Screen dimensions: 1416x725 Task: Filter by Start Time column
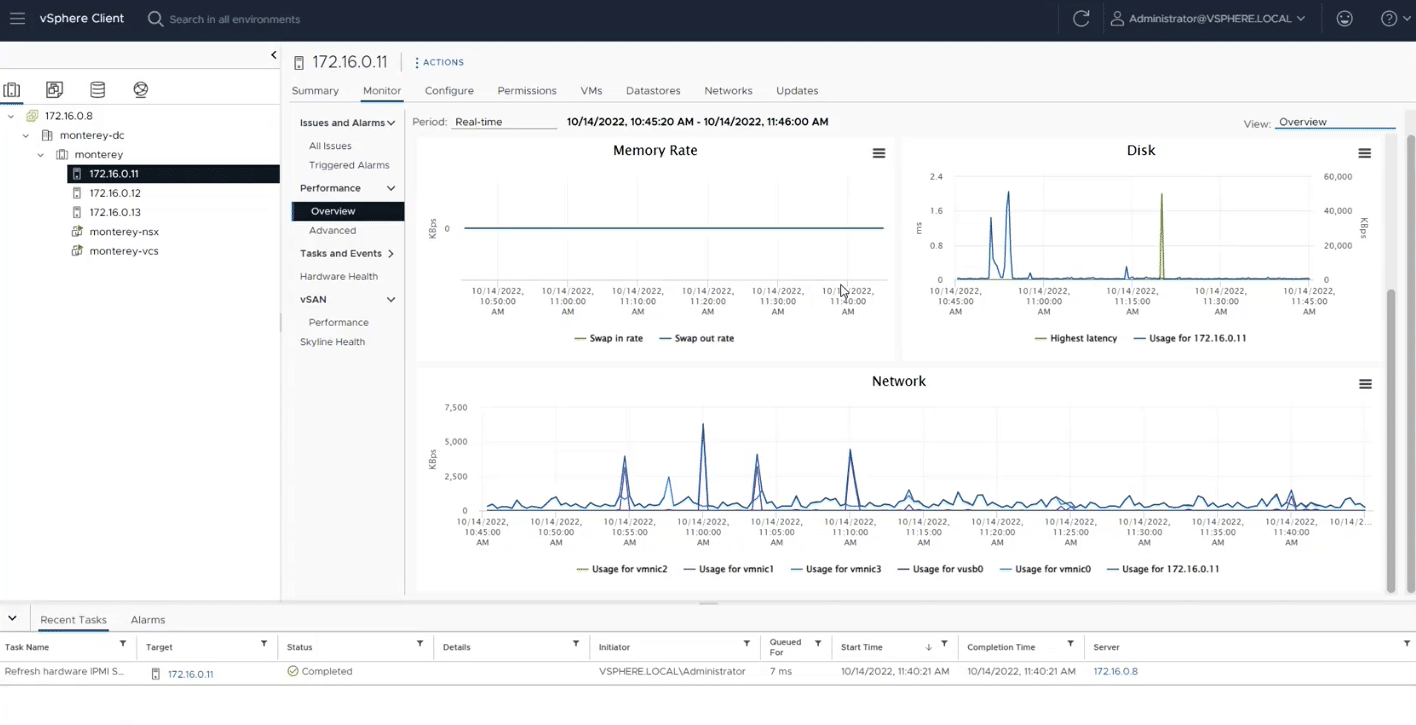(944, 644)
